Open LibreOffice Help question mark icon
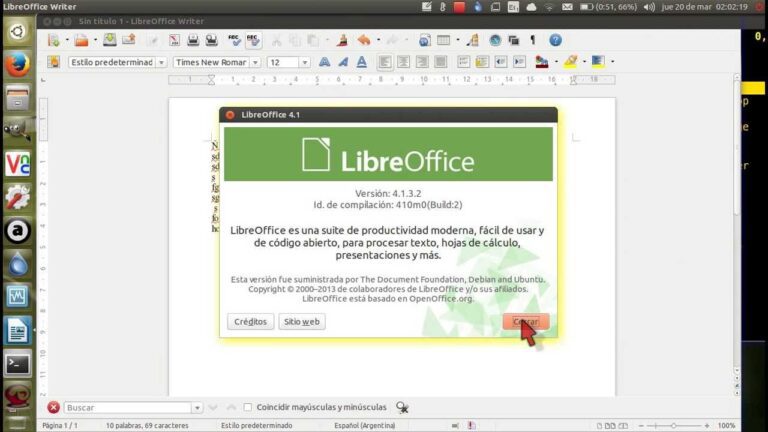 (555, 40)
